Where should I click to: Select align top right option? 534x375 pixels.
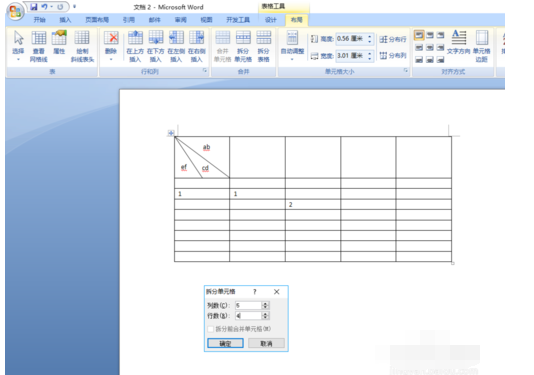[440, 35]
